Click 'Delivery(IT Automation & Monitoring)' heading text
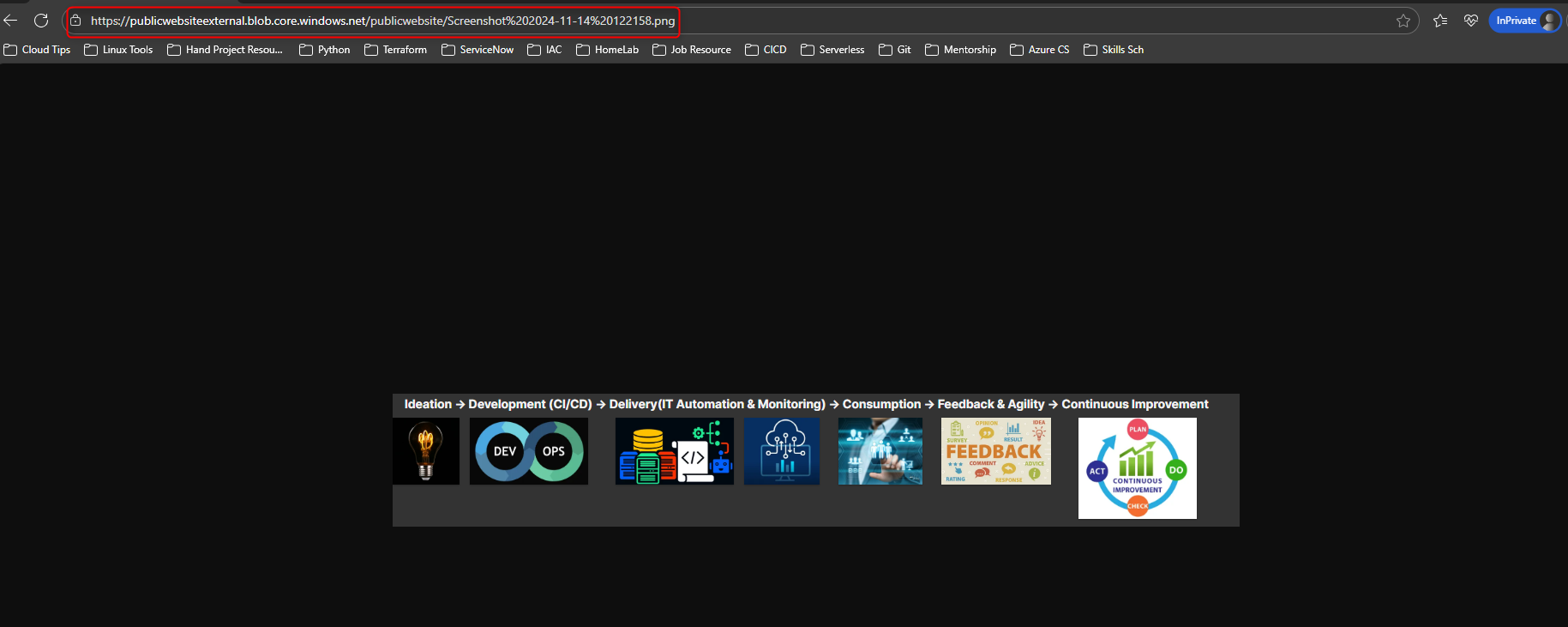1568x627 pixels. (x=717, y=404)
